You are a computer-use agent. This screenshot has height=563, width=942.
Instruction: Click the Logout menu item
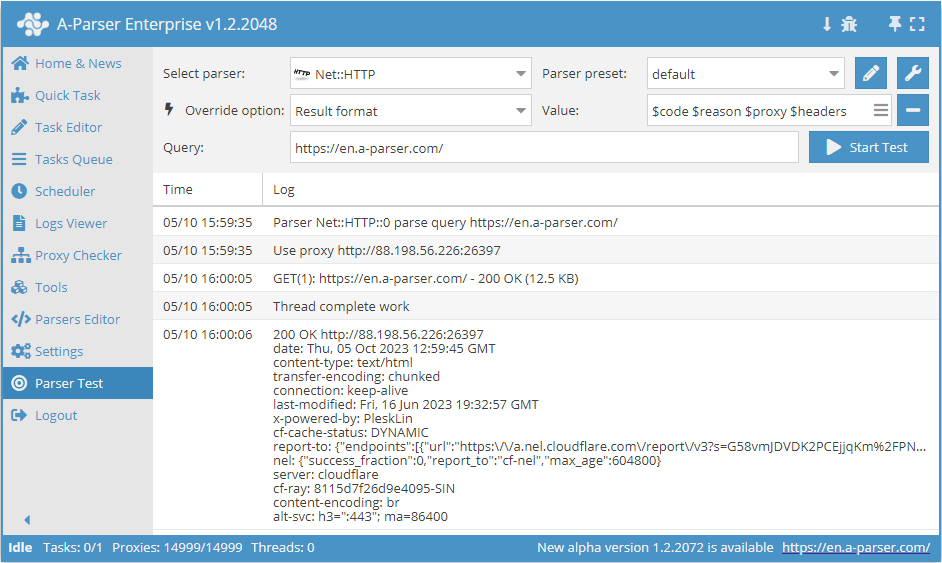56,415
